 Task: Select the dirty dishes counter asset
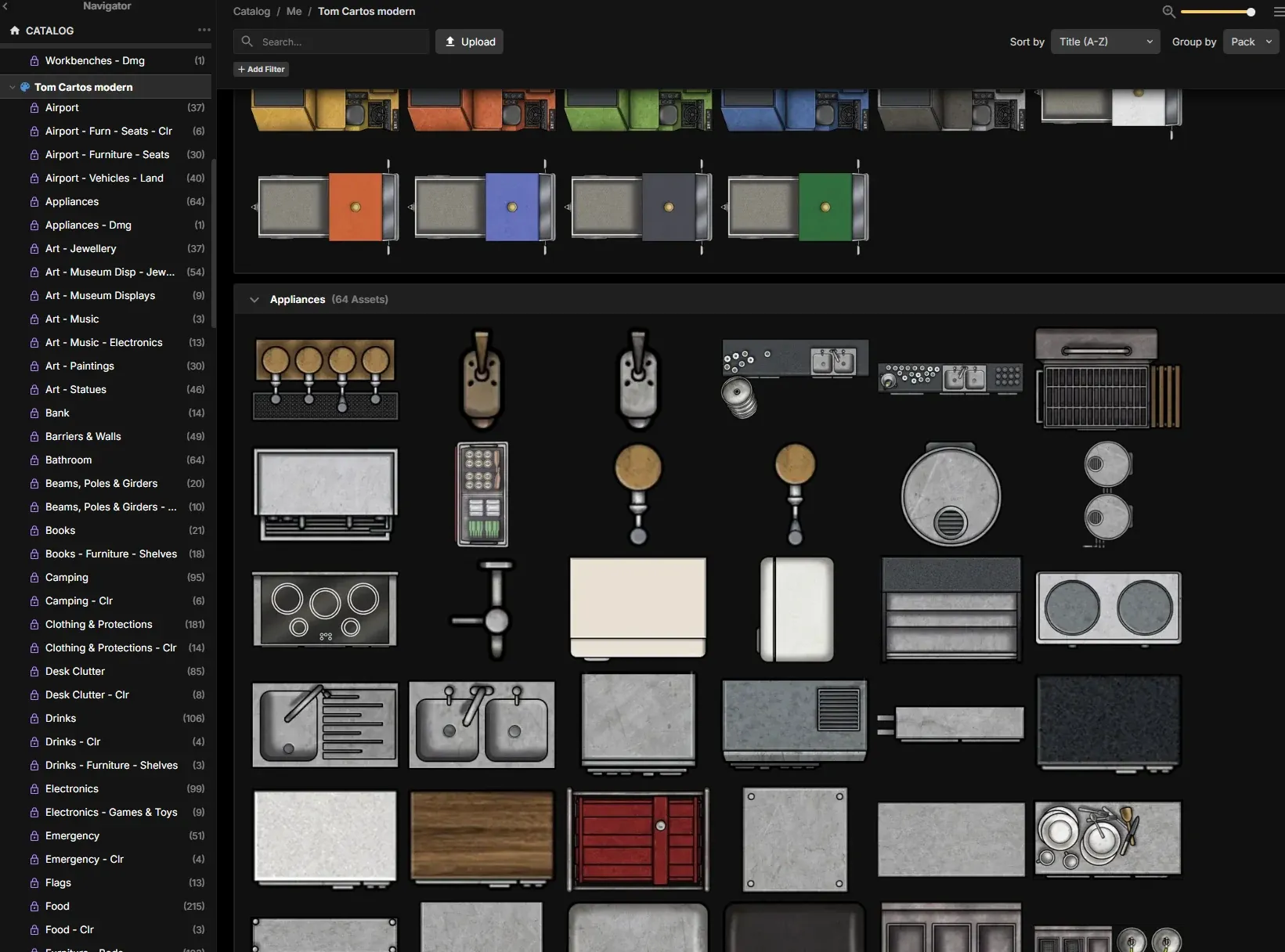(x=1108, y=839)
